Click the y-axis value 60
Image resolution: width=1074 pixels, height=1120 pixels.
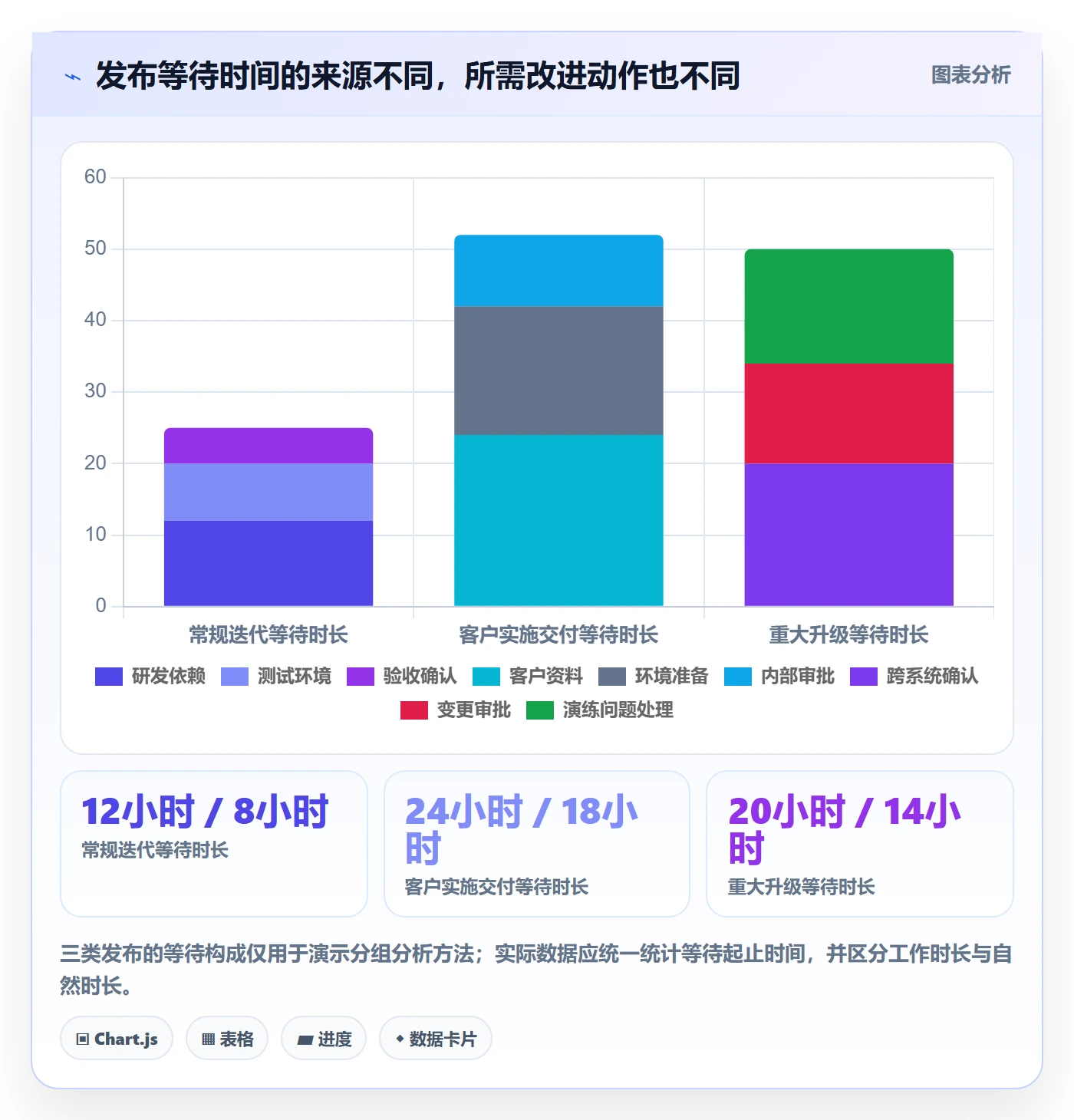point(95,177)
